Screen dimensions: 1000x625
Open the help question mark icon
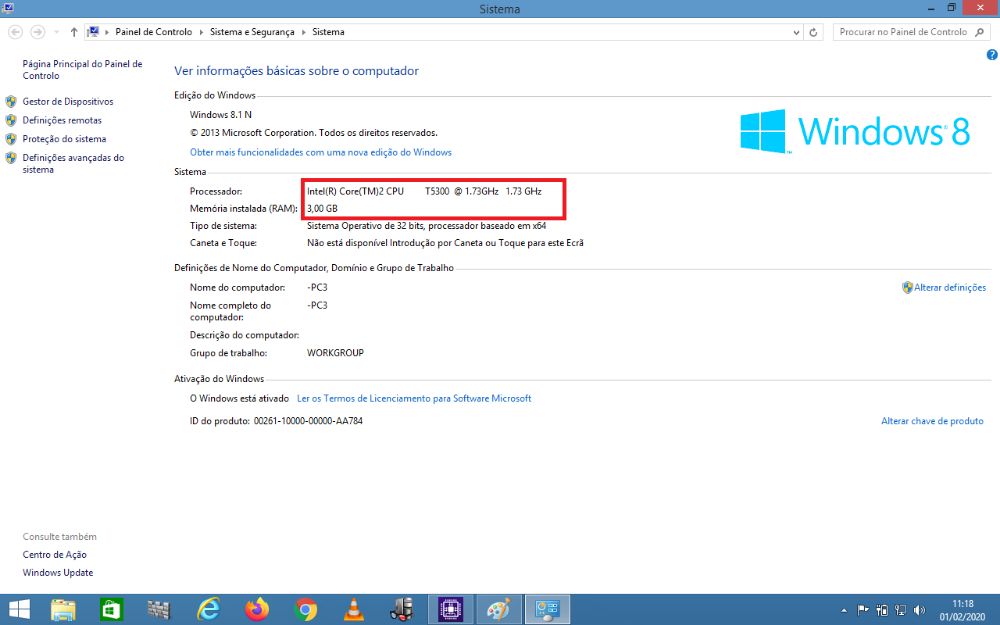(992, 55)
